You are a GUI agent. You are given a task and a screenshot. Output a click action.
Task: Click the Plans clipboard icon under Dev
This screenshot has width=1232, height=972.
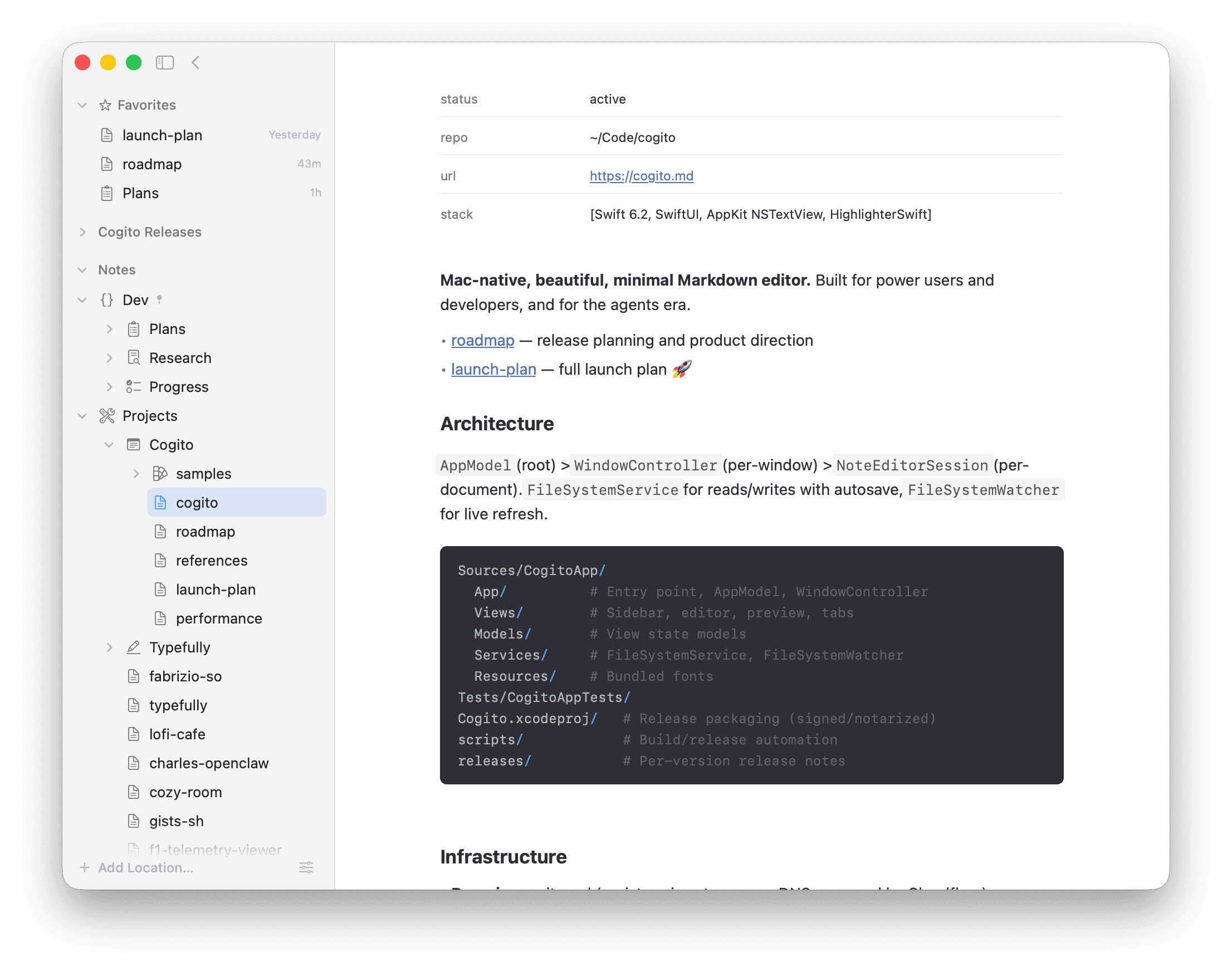(133, 330)
